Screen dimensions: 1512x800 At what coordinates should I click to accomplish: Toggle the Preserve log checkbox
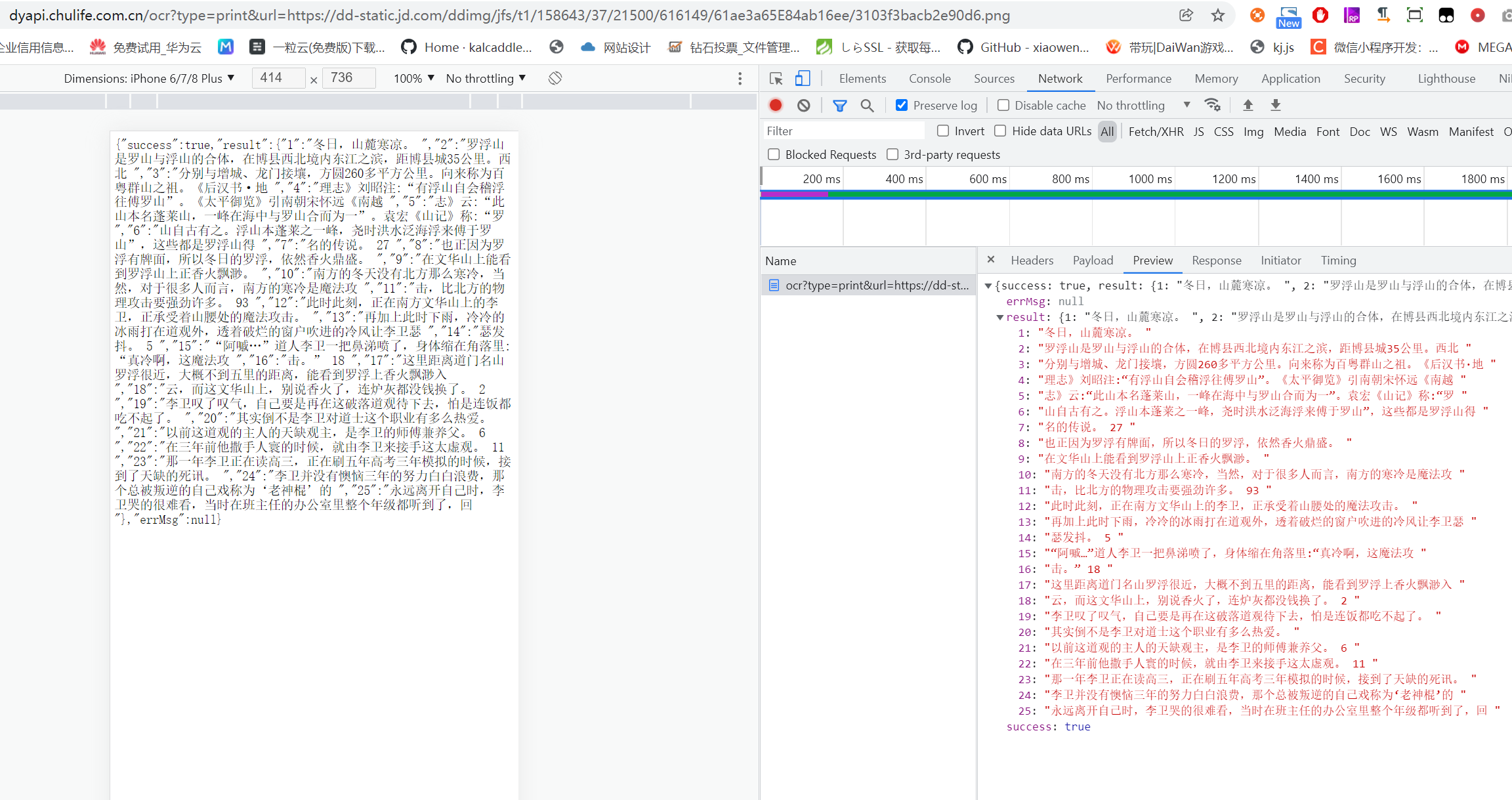point(902,105)
